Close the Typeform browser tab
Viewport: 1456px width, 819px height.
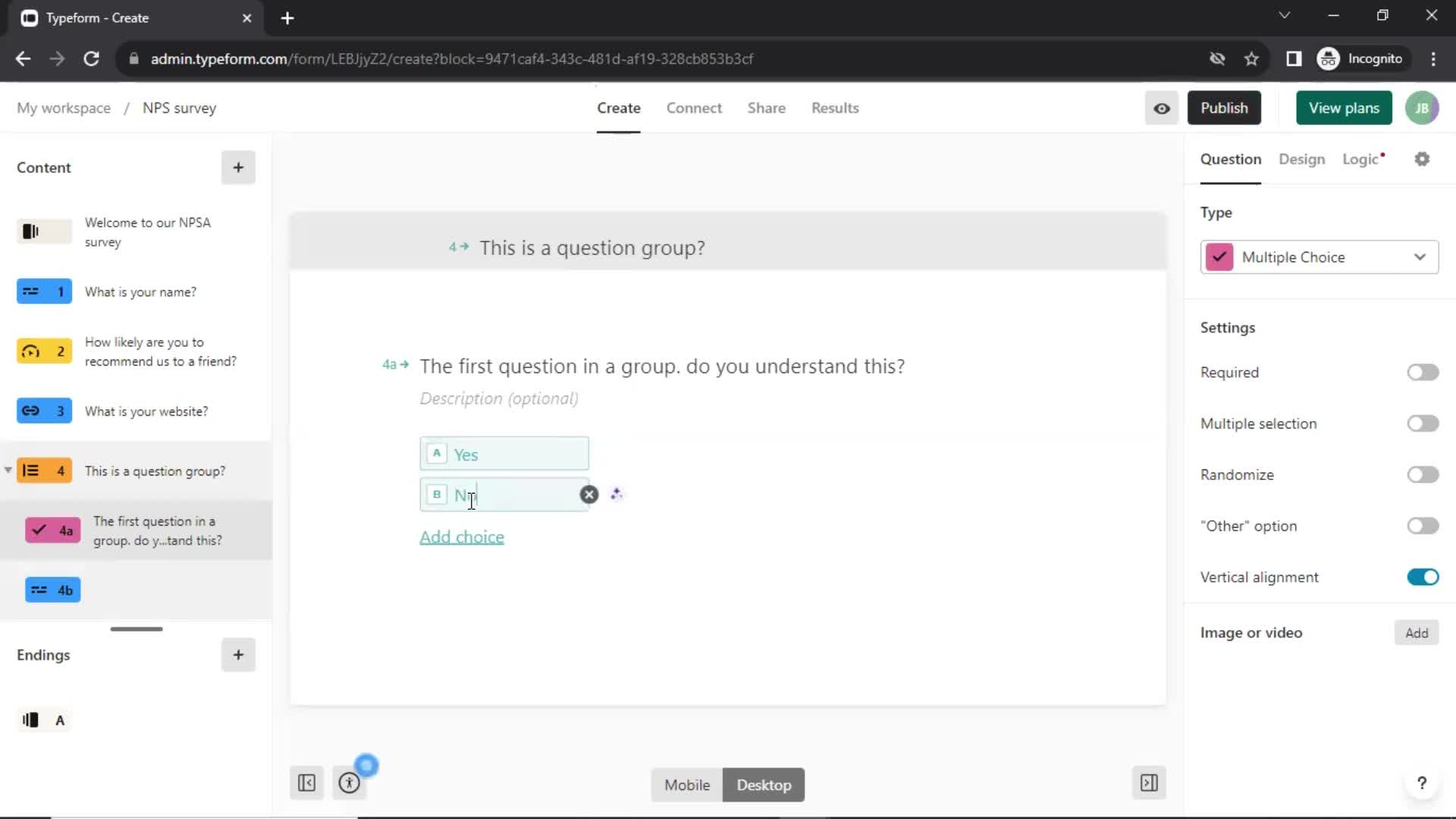246,18
